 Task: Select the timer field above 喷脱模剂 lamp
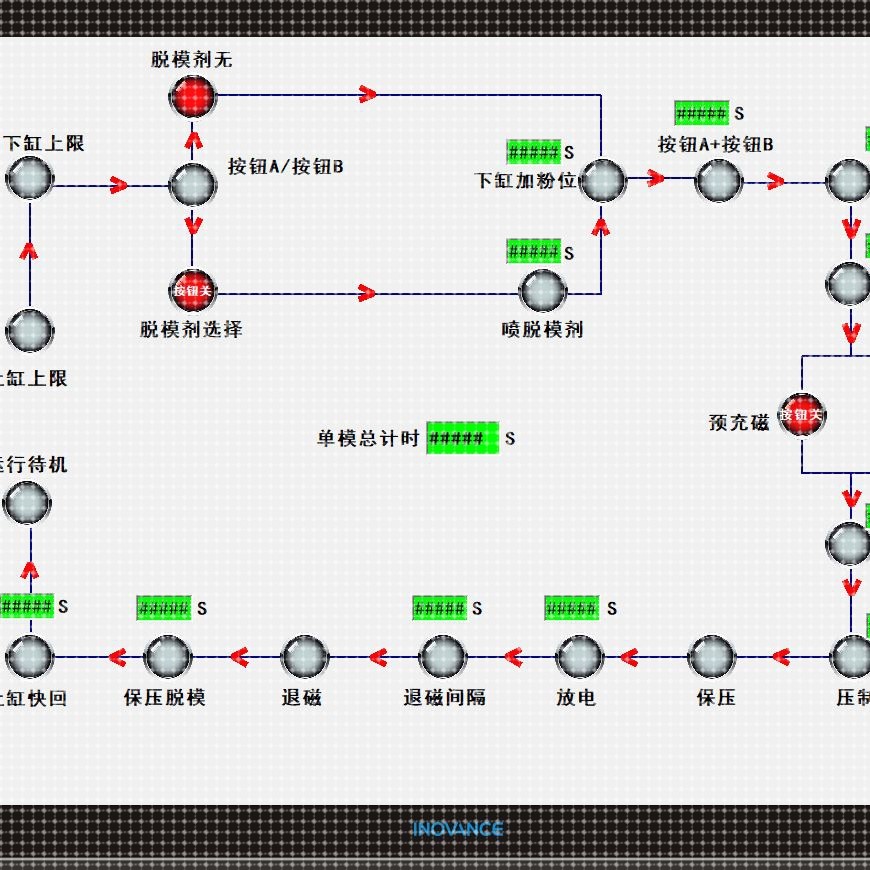pyautogui.click(x=533, y=252)
